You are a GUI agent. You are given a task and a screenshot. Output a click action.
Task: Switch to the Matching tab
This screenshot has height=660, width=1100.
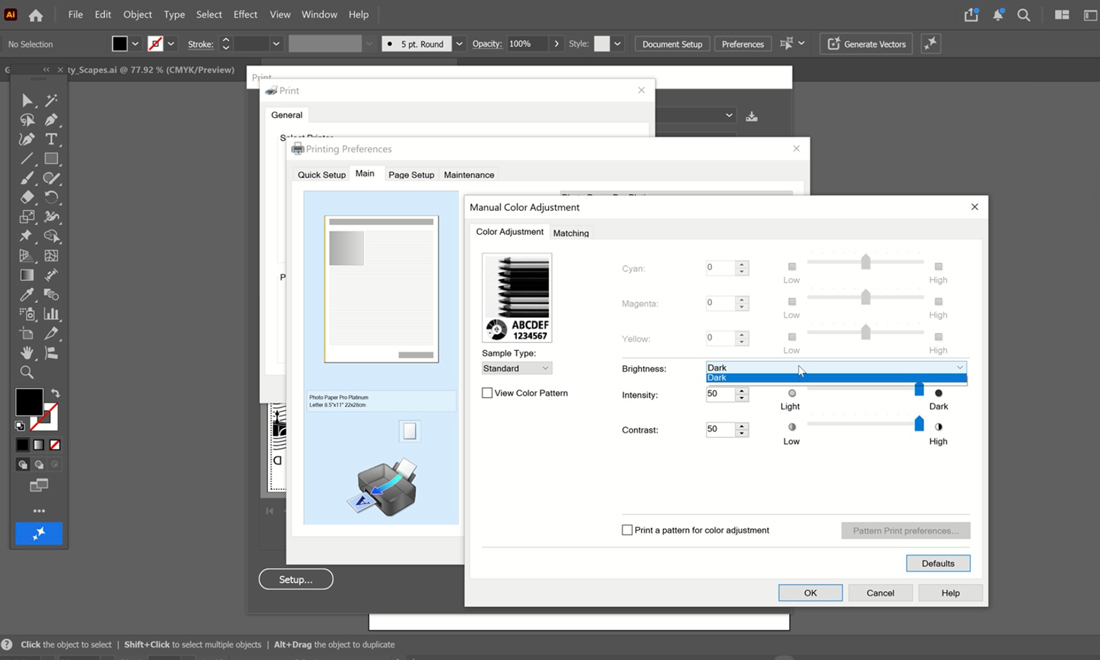[570, 233]
